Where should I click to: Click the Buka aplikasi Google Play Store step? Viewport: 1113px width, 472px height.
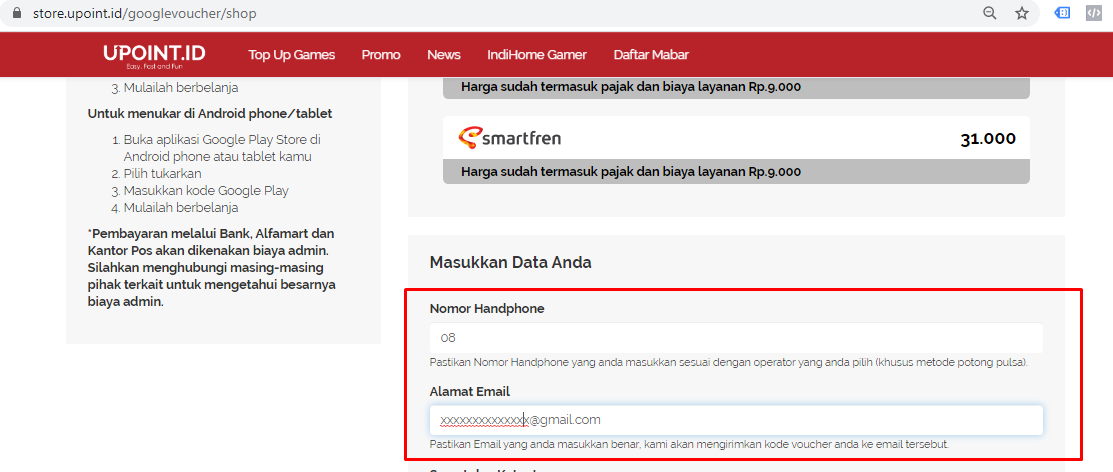point(222,148)
